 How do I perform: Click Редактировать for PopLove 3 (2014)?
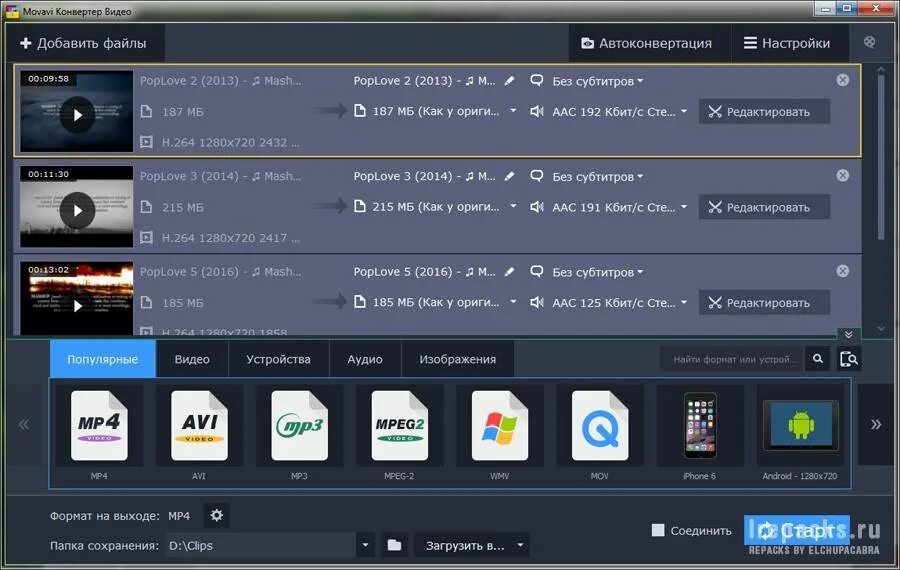click(x=764, y=207)
